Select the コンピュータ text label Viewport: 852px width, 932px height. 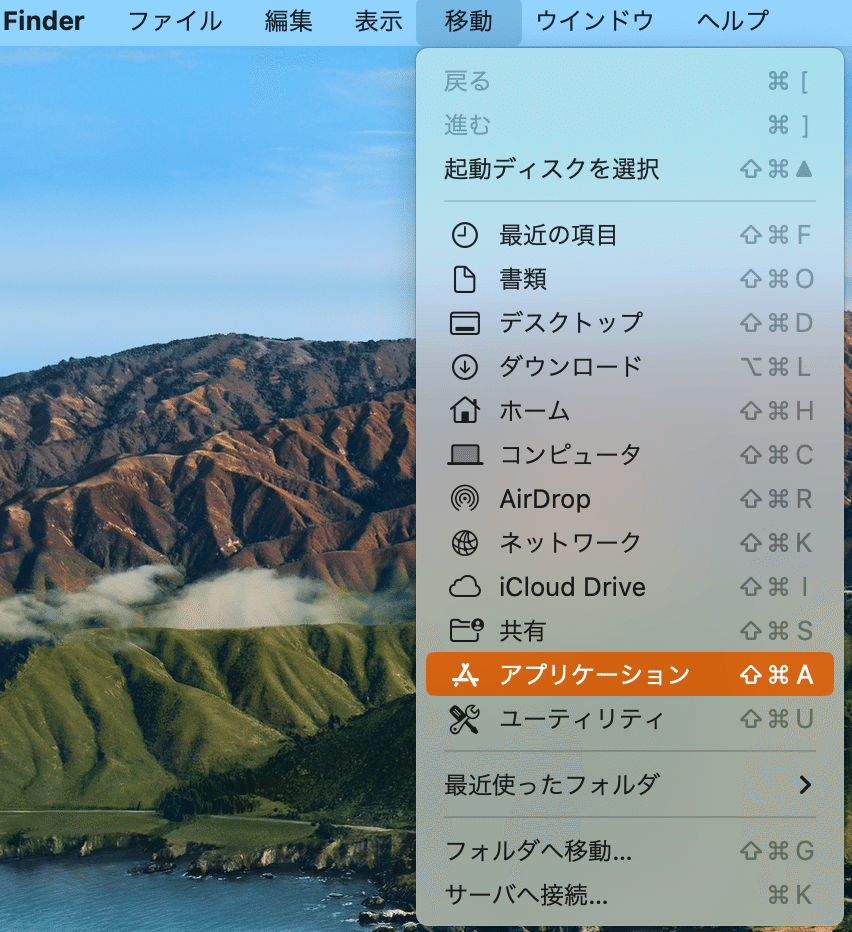570,455
